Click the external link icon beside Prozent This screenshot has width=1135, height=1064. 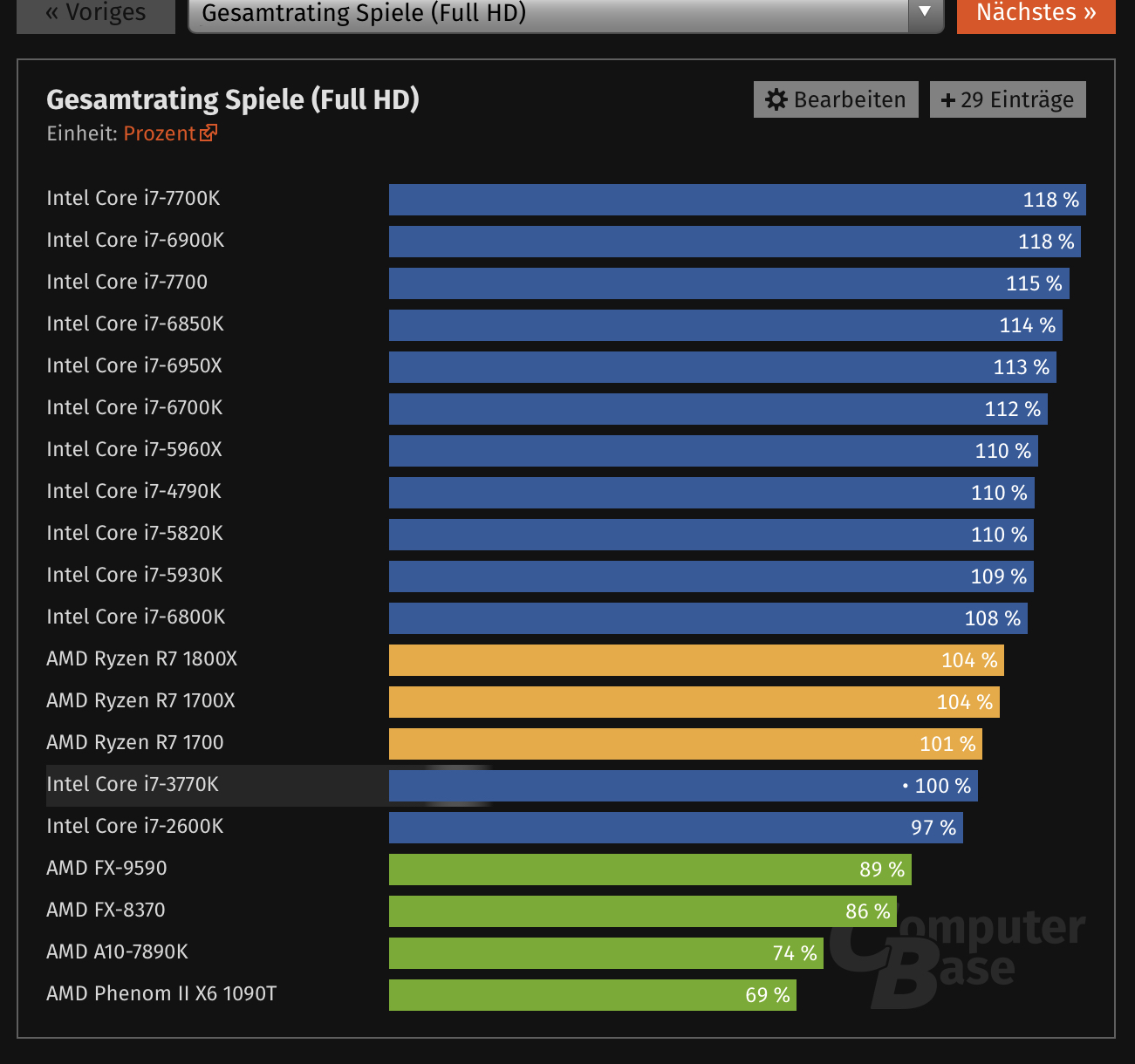(x=209, y=133)
